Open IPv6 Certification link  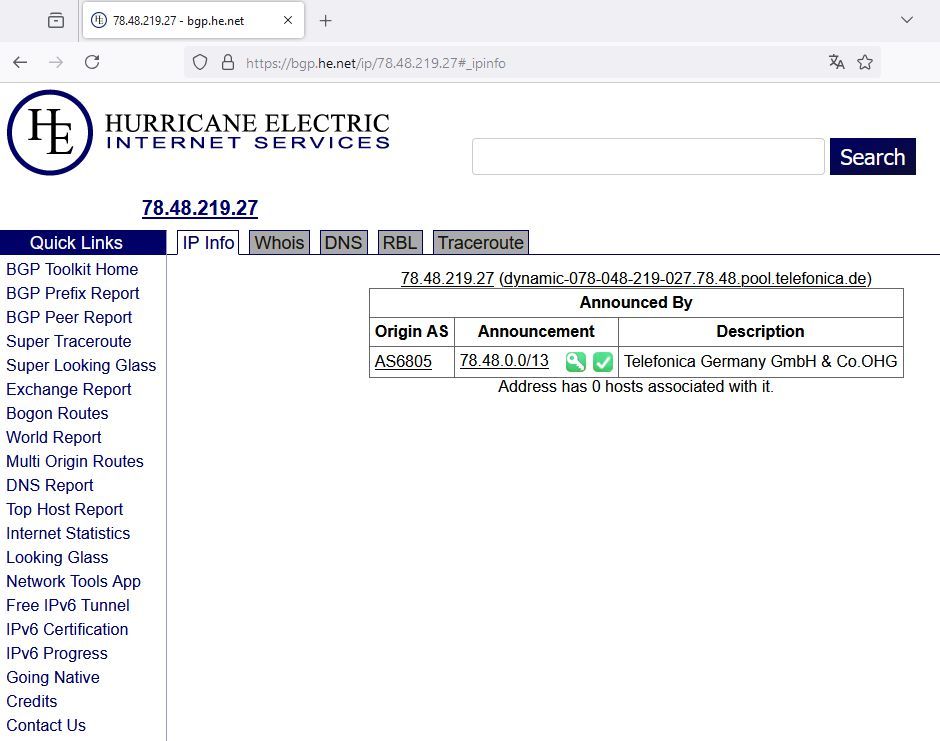click(x=67, y=629)
